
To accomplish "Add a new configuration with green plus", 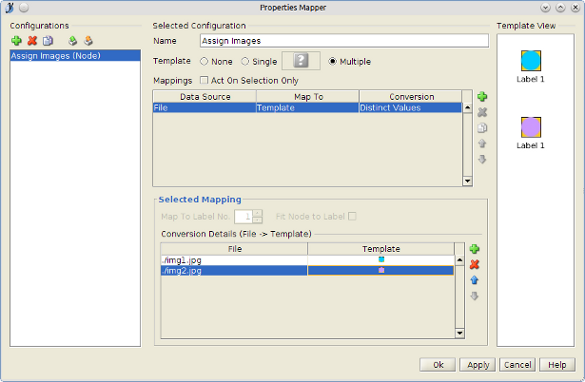I will tap(16, 40).
